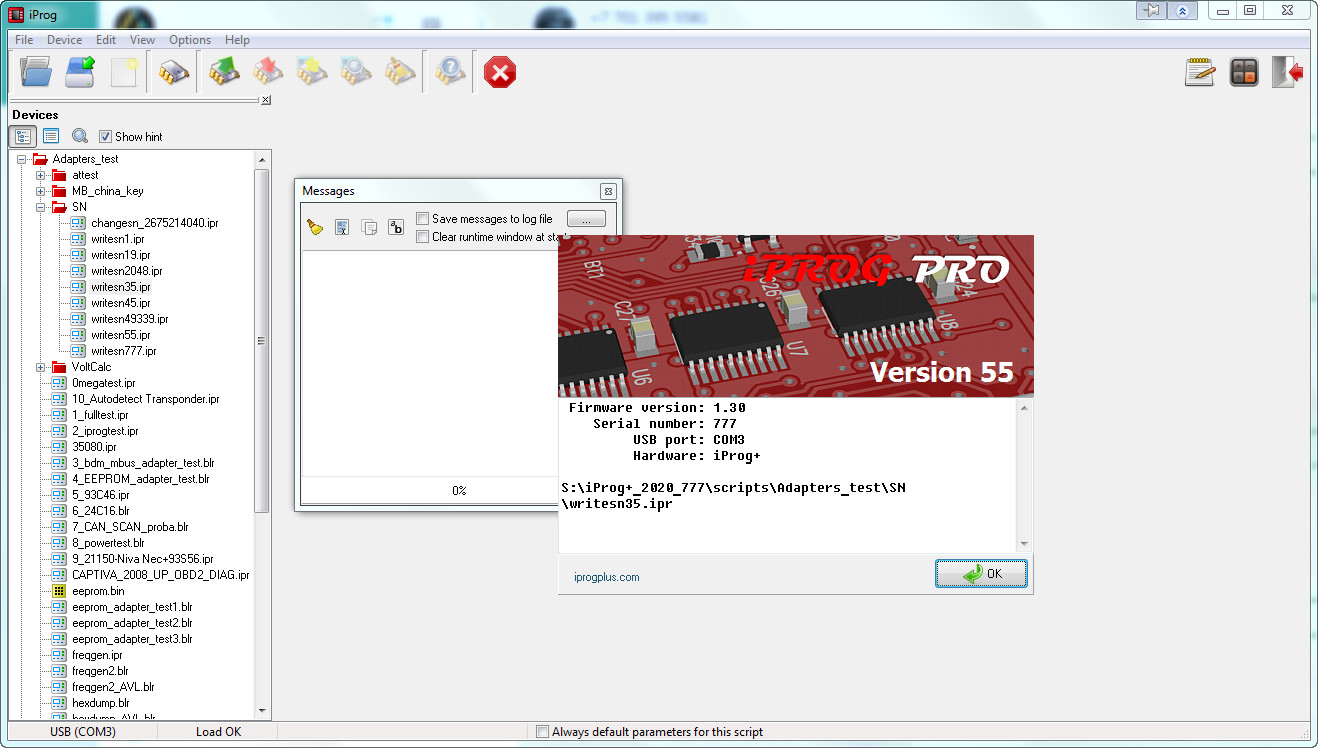Viewport: 1318px width, 748px height.
Task: Click the copy messages icon in Messages window
Action: click(x=369, y=227)
